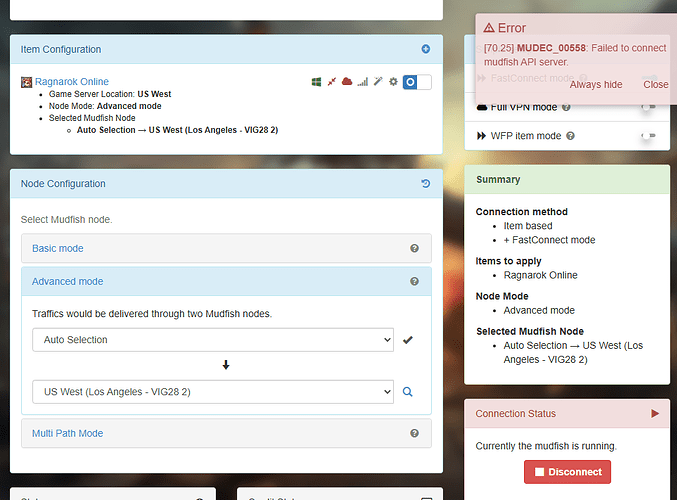Click the 'Node Mode: Advanced mode' item line

[105, 106]
